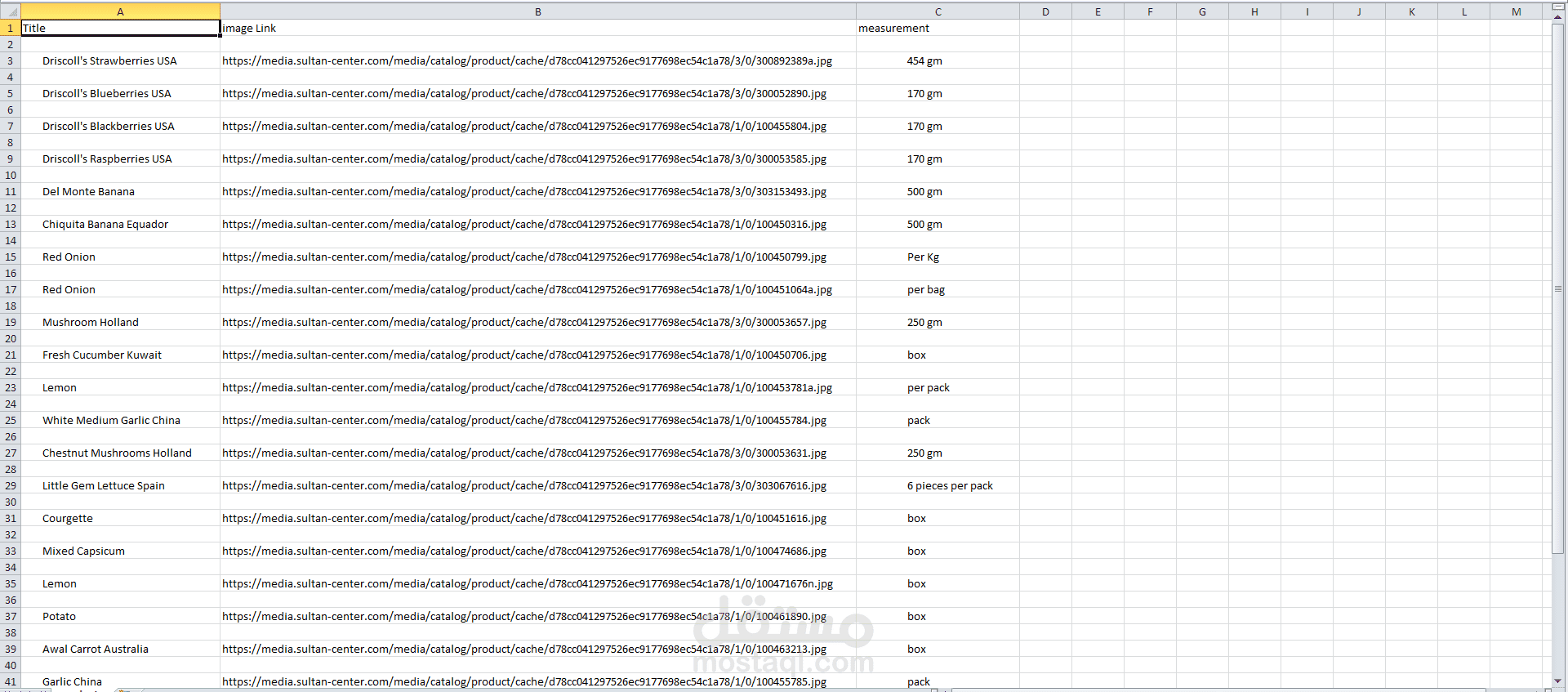Image resolution: width=1568 pixels, height=692 pixels.
Task: Click the image link ending 100453781a.jpg
Action: [x=527, y=387]
